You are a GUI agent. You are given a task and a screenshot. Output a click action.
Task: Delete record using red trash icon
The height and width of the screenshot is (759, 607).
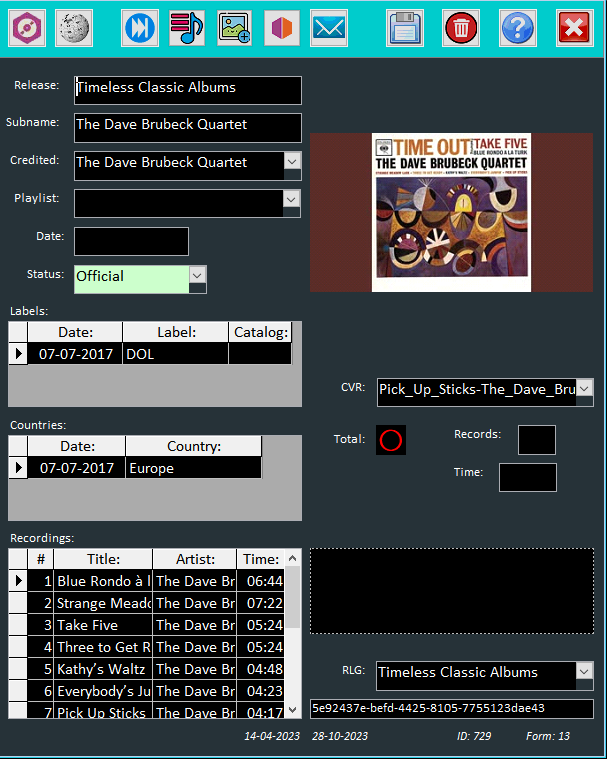point(461,28)
